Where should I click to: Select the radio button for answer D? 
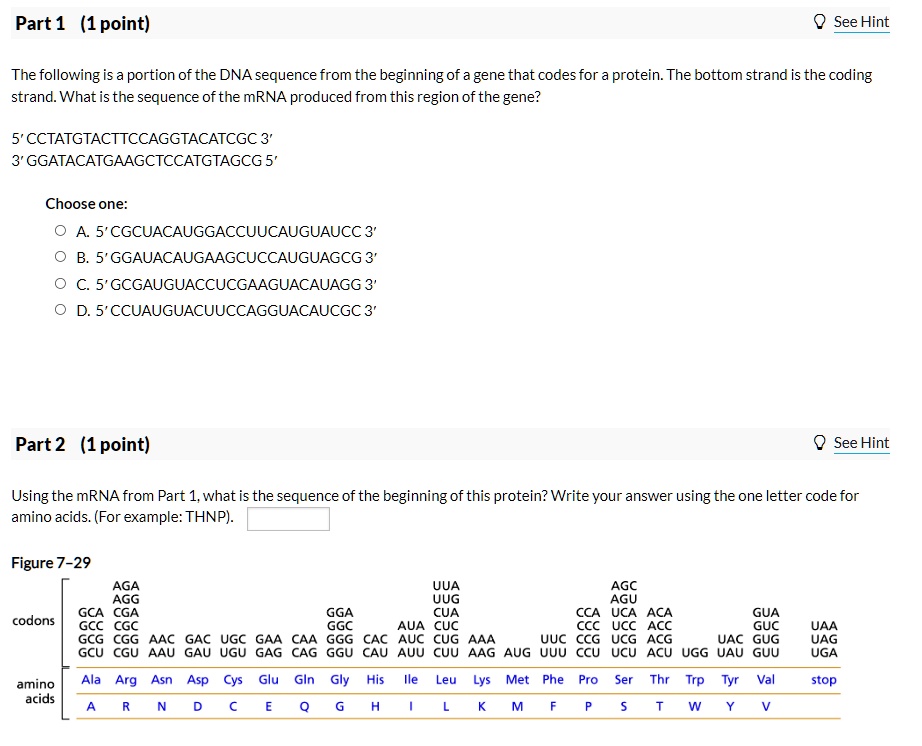point(60,311)
